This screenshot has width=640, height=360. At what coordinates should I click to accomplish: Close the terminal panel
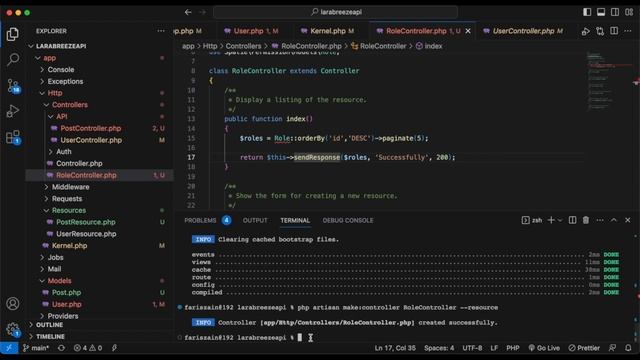628,220
